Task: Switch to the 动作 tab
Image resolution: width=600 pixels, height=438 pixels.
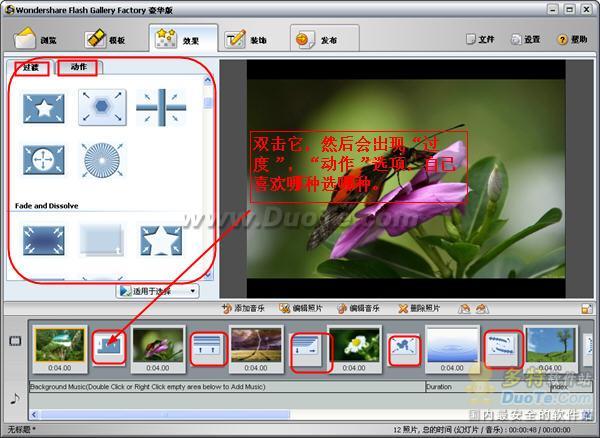Action: pyautogui.click(x=79, y=68)
